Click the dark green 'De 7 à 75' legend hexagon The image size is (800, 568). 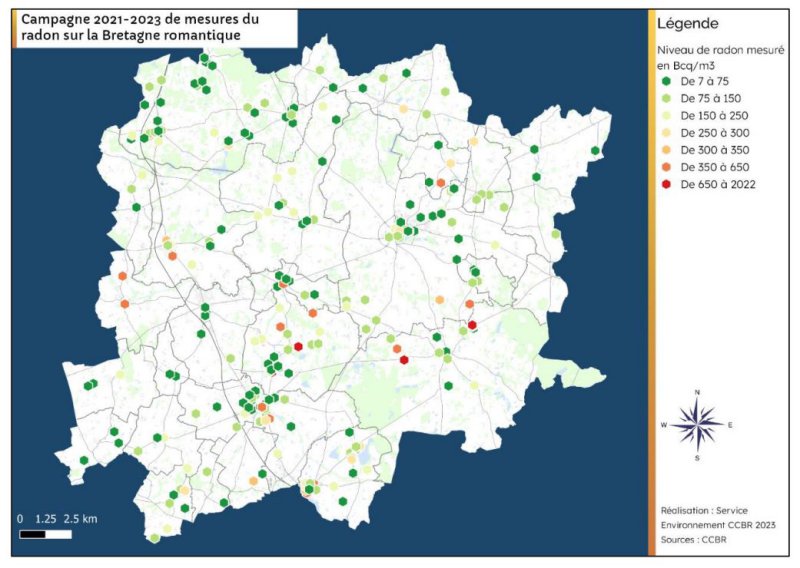tap(665, 82)
